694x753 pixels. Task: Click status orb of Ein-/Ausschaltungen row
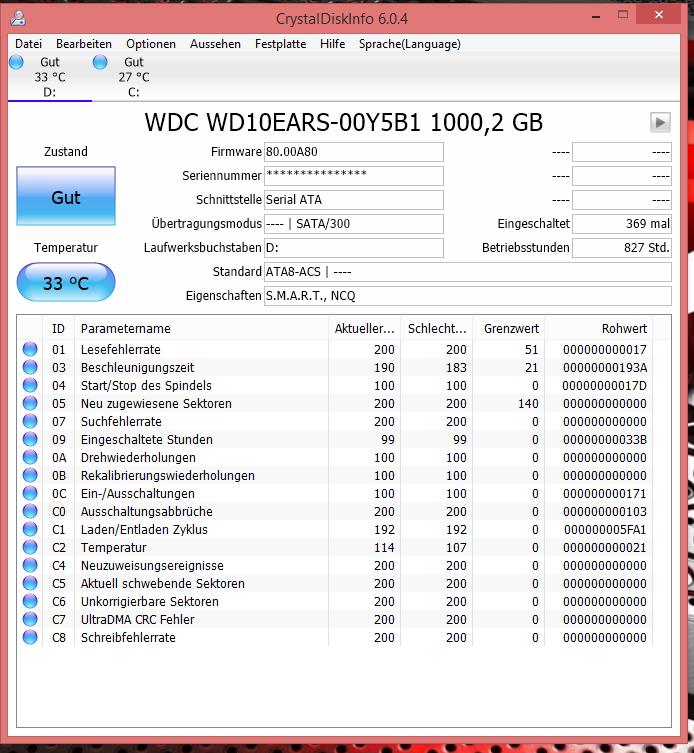[30, 493]
